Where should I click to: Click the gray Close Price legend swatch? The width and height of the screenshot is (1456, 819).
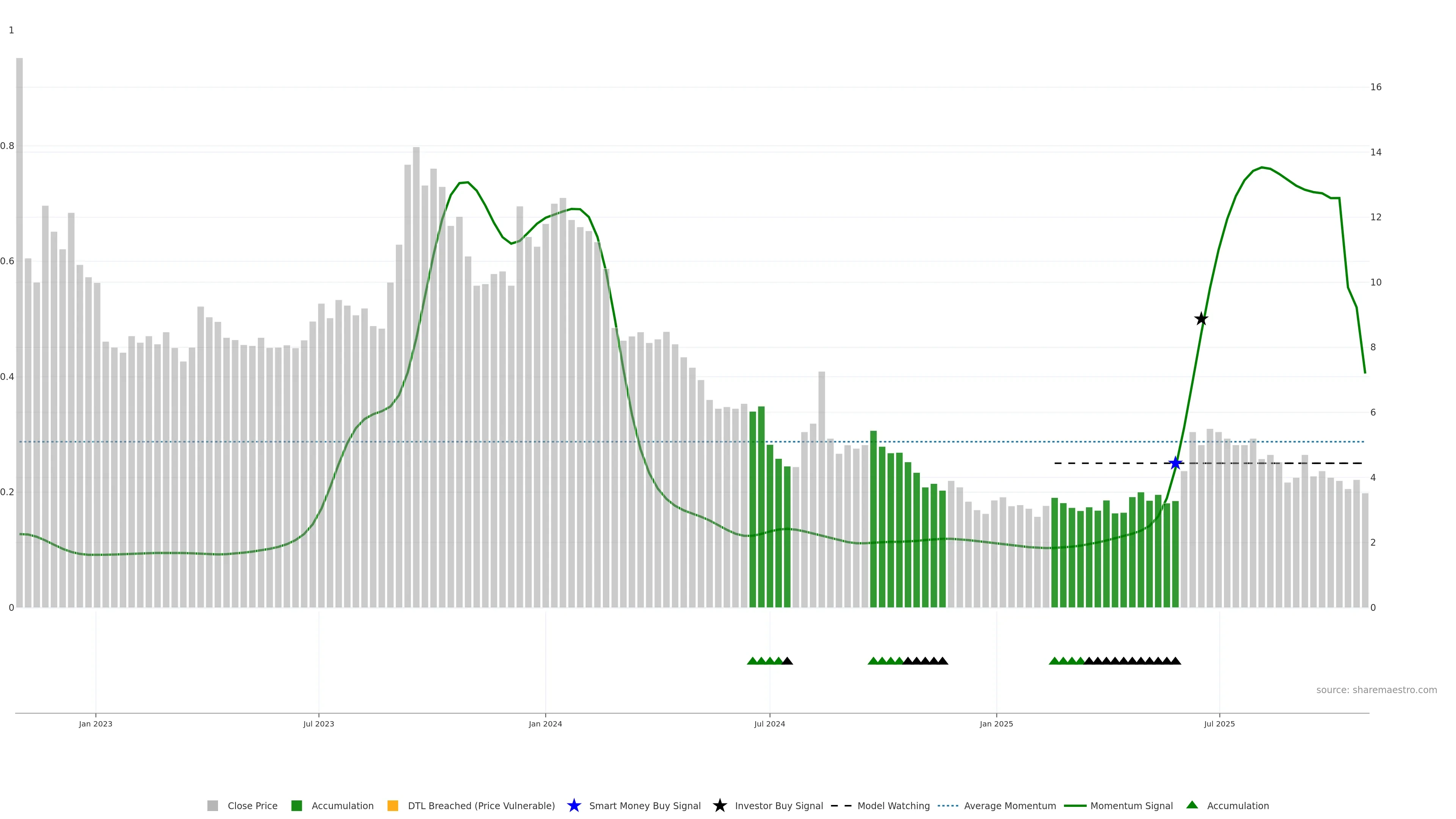click(x=212, y=806)
